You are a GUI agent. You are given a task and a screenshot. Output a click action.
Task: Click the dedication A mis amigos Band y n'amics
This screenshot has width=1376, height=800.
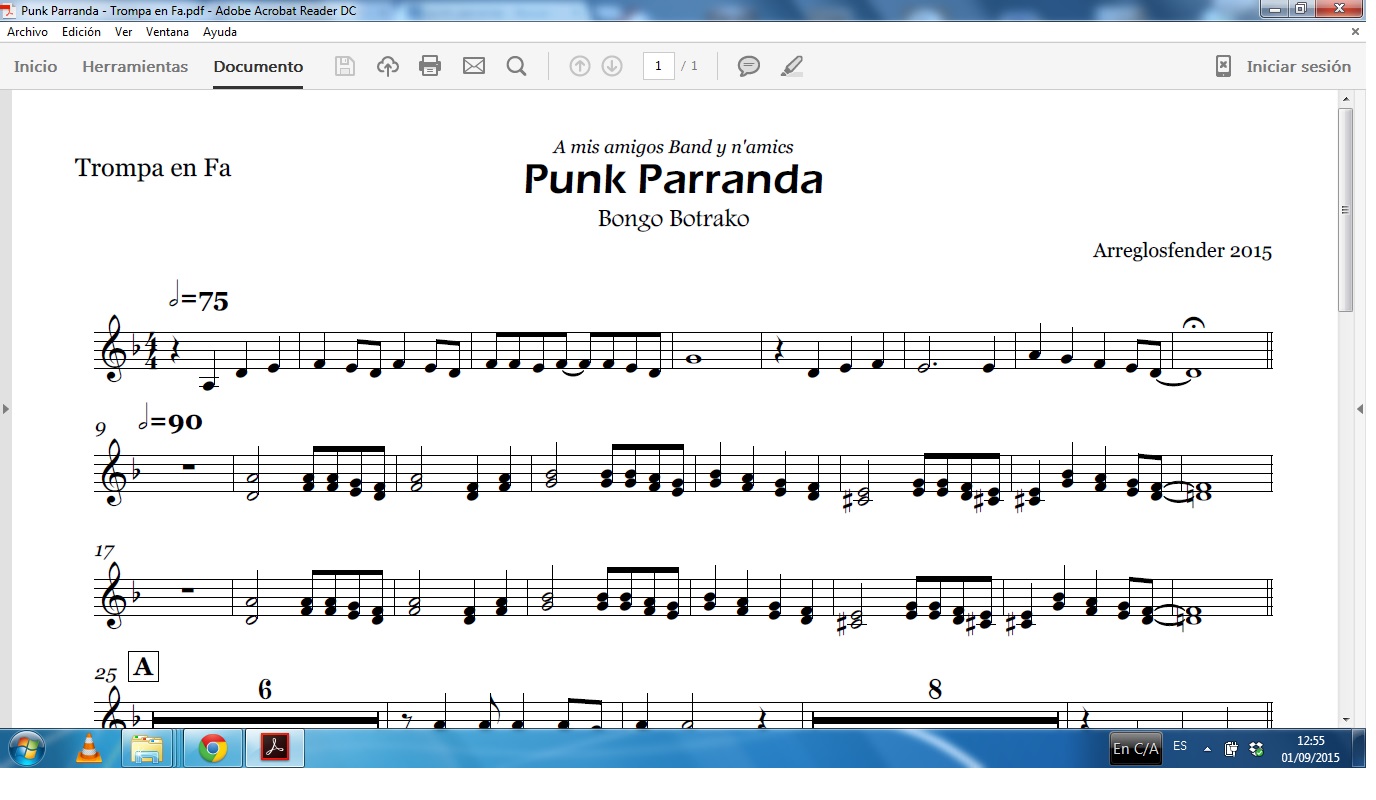tap(673, 147)
